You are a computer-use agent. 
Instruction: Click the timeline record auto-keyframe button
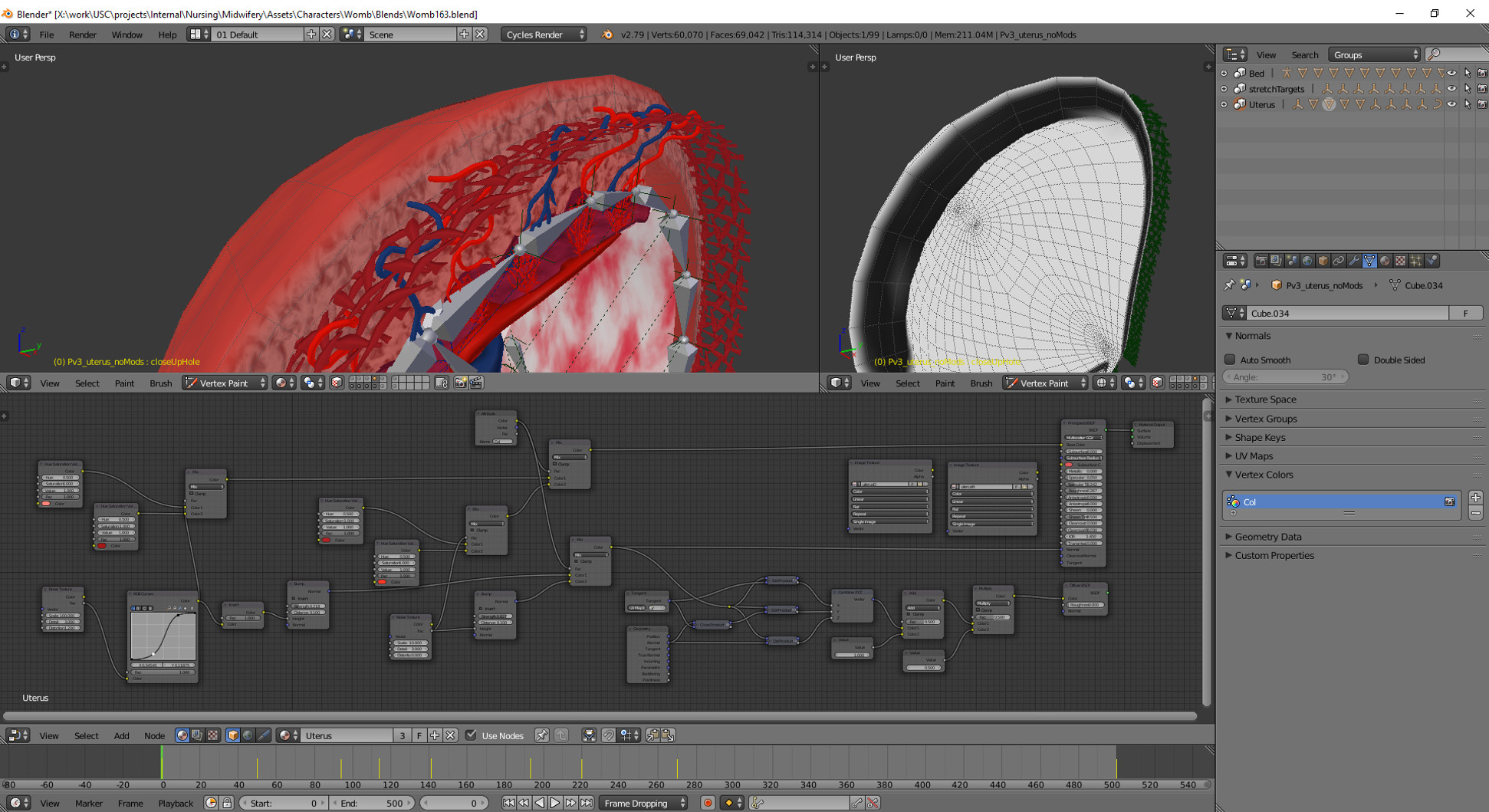tap(708, 803)
